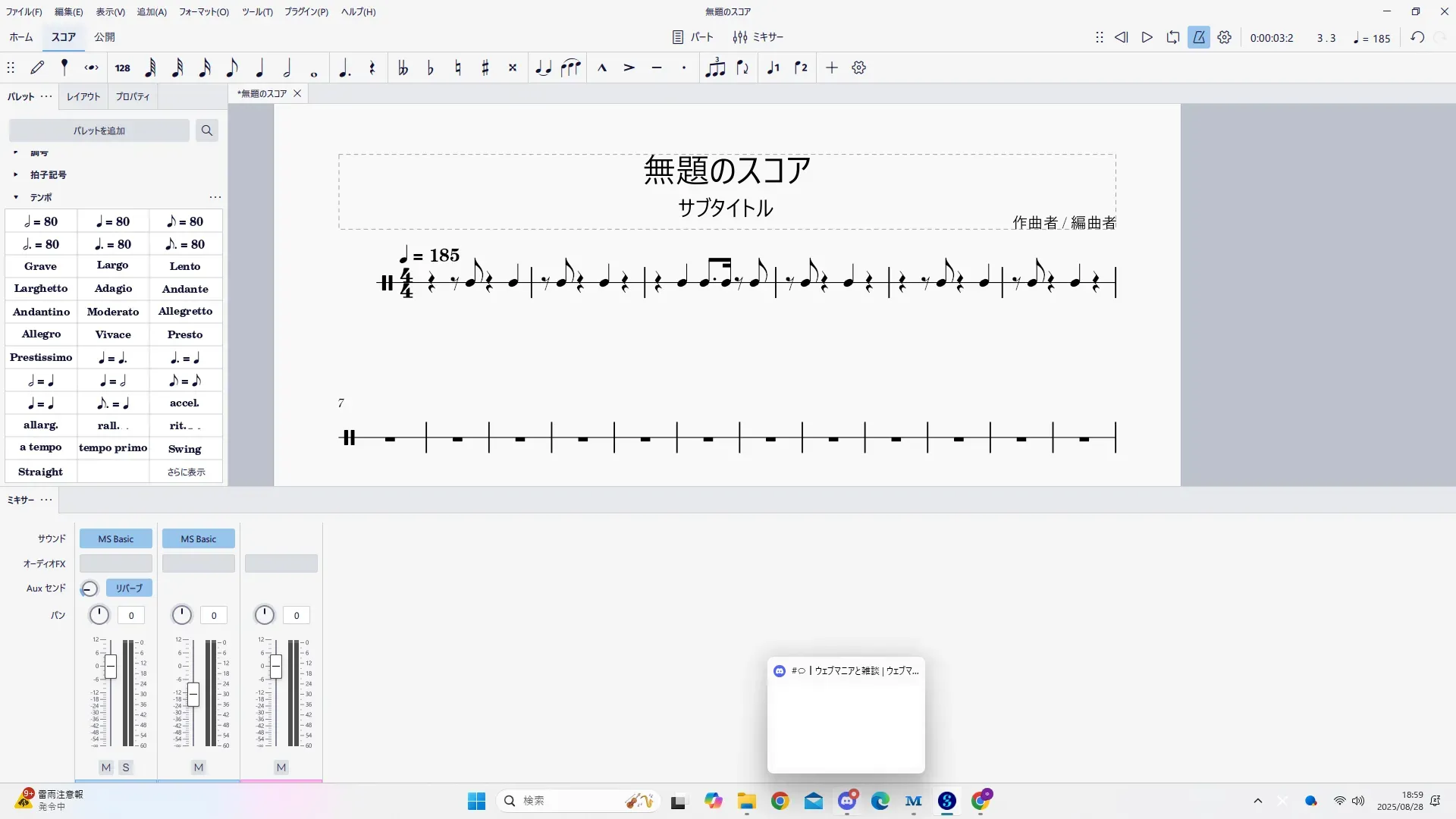The image size is (1456, 819).
Task: Solo the first mixer channel
Action: click(x=126, y=767)
